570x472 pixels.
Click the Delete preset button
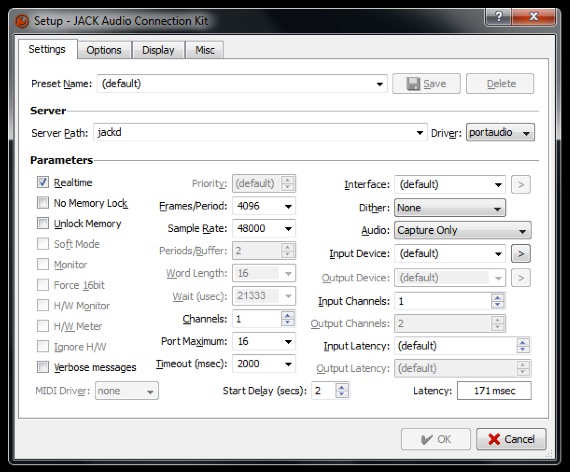click(500, 84)
